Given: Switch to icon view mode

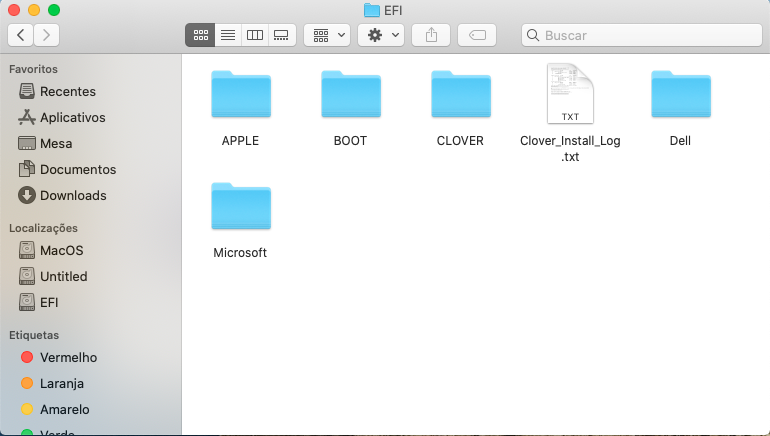Looking at the screenshot, I should click(x=200, y=35).
